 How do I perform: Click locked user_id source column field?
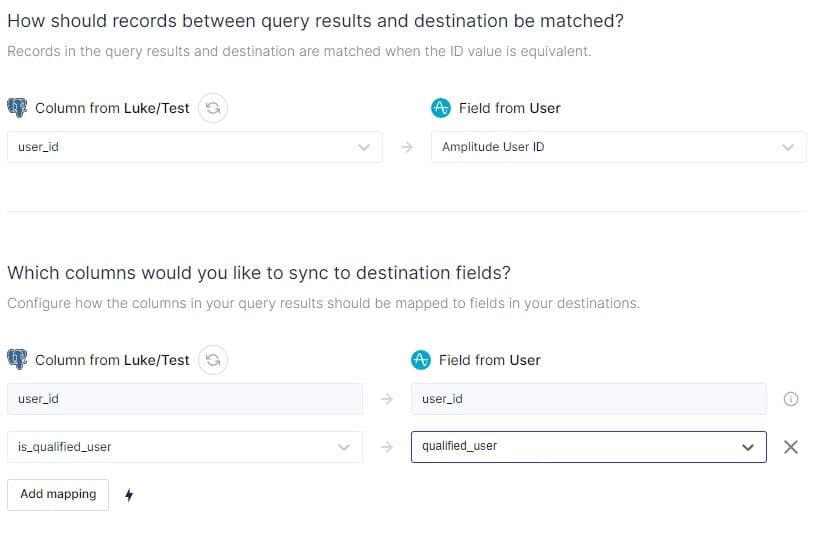coord(184,399)
